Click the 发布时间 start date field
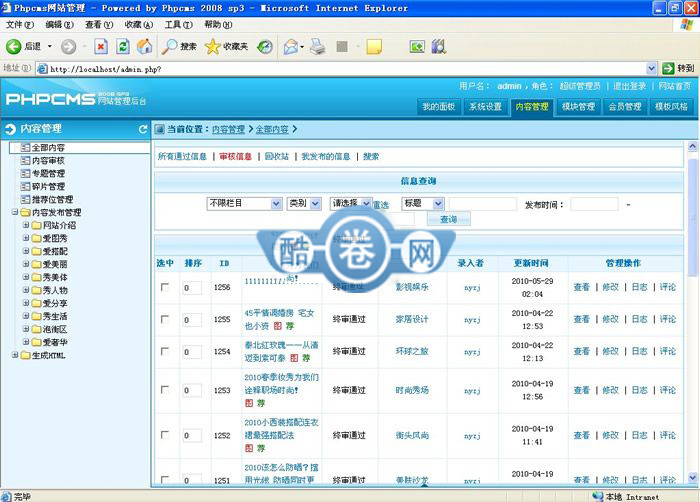Image resolution: width=700 pixels, height=502 pixels. click(594, 204)
